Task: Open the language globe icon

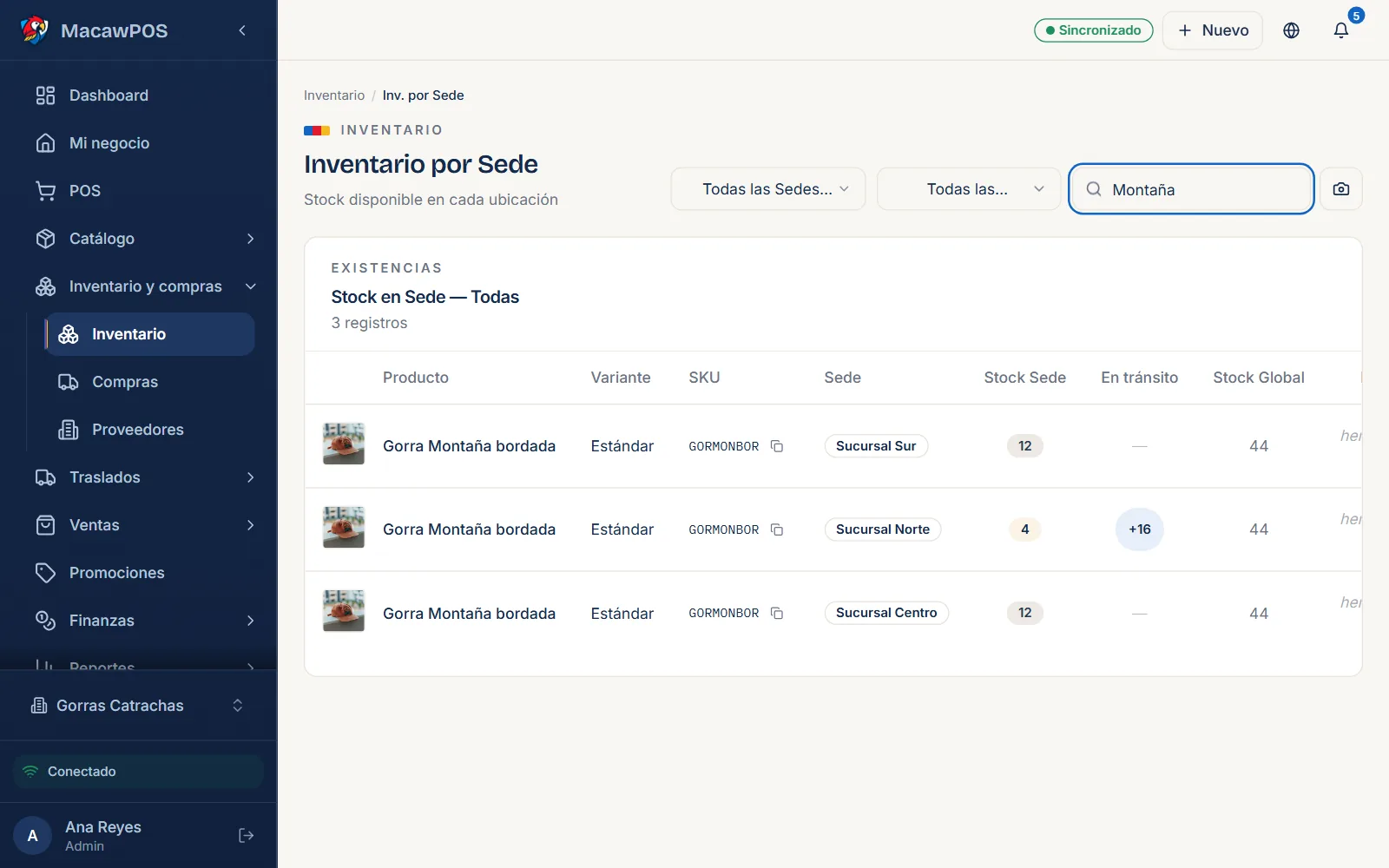Action: coord(1291,30)
